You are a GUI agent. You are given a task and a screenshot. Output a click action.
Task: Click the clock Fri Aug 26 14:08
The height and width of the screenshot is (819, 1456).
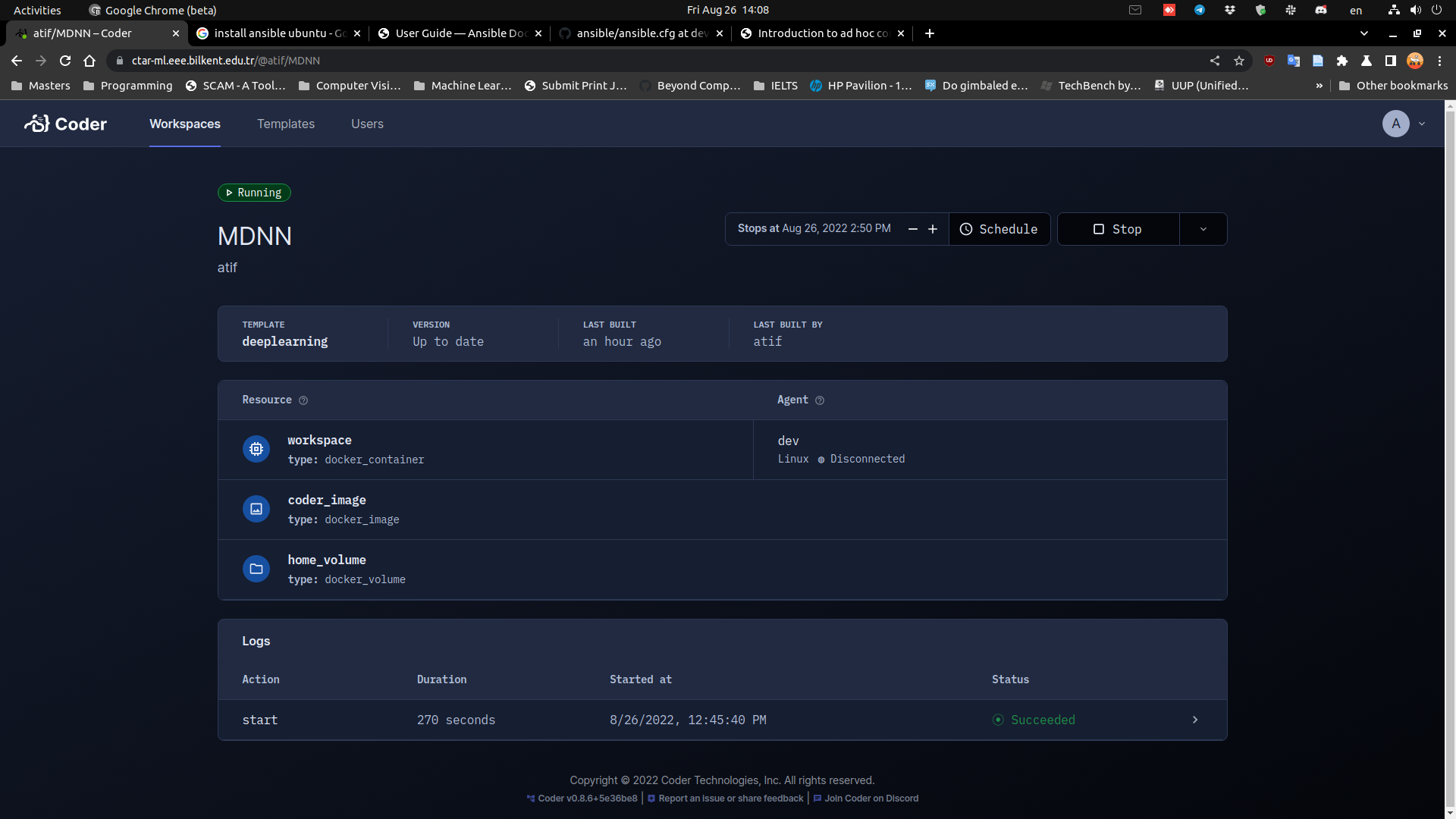pos(728,10)
